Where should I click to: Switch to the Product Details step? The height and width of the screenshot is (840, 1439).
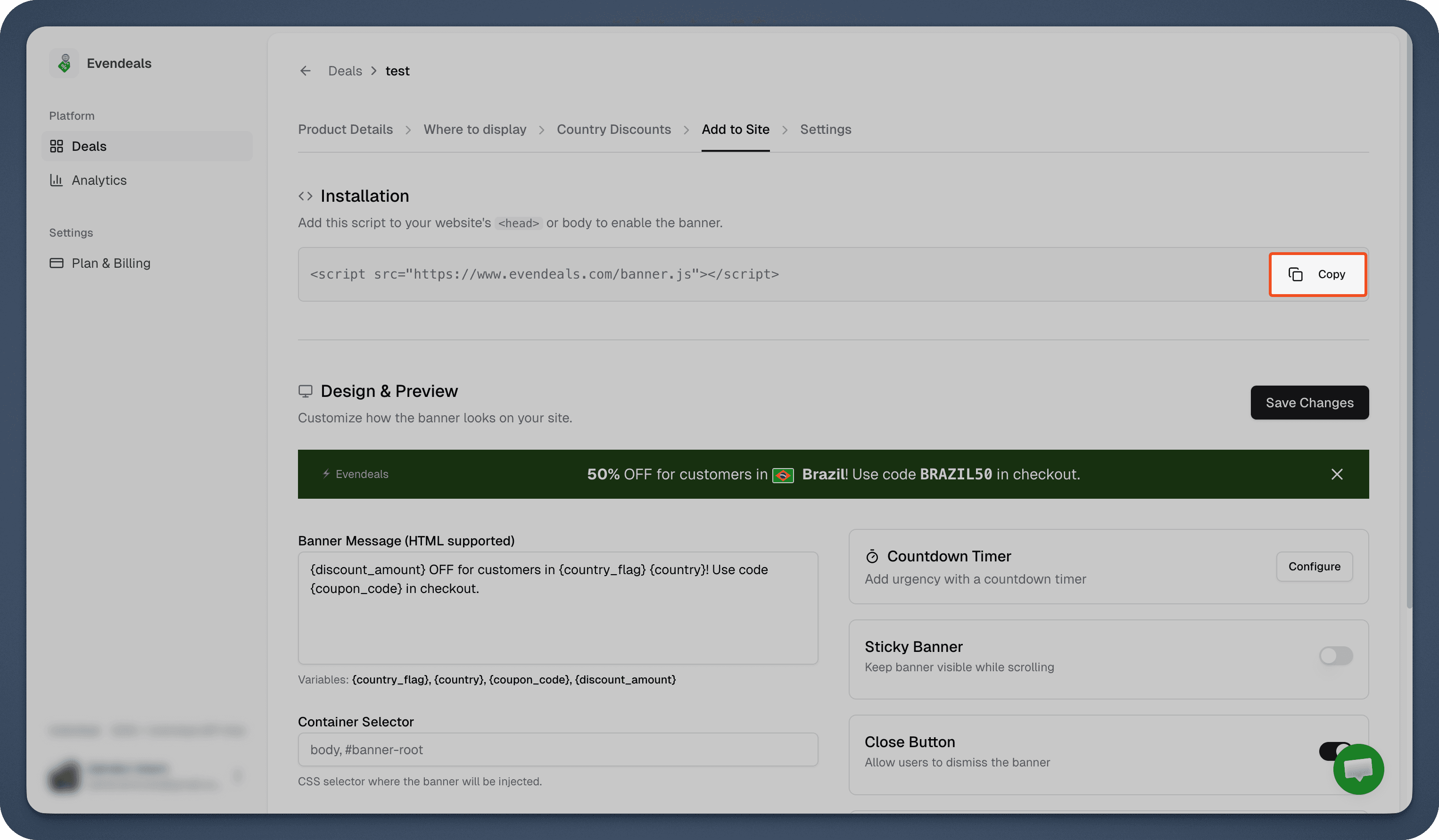click(346, 129)
